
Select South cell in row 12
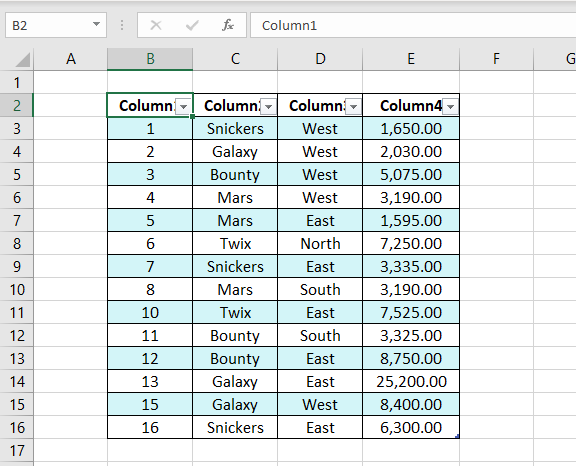[x=320, y=336]
